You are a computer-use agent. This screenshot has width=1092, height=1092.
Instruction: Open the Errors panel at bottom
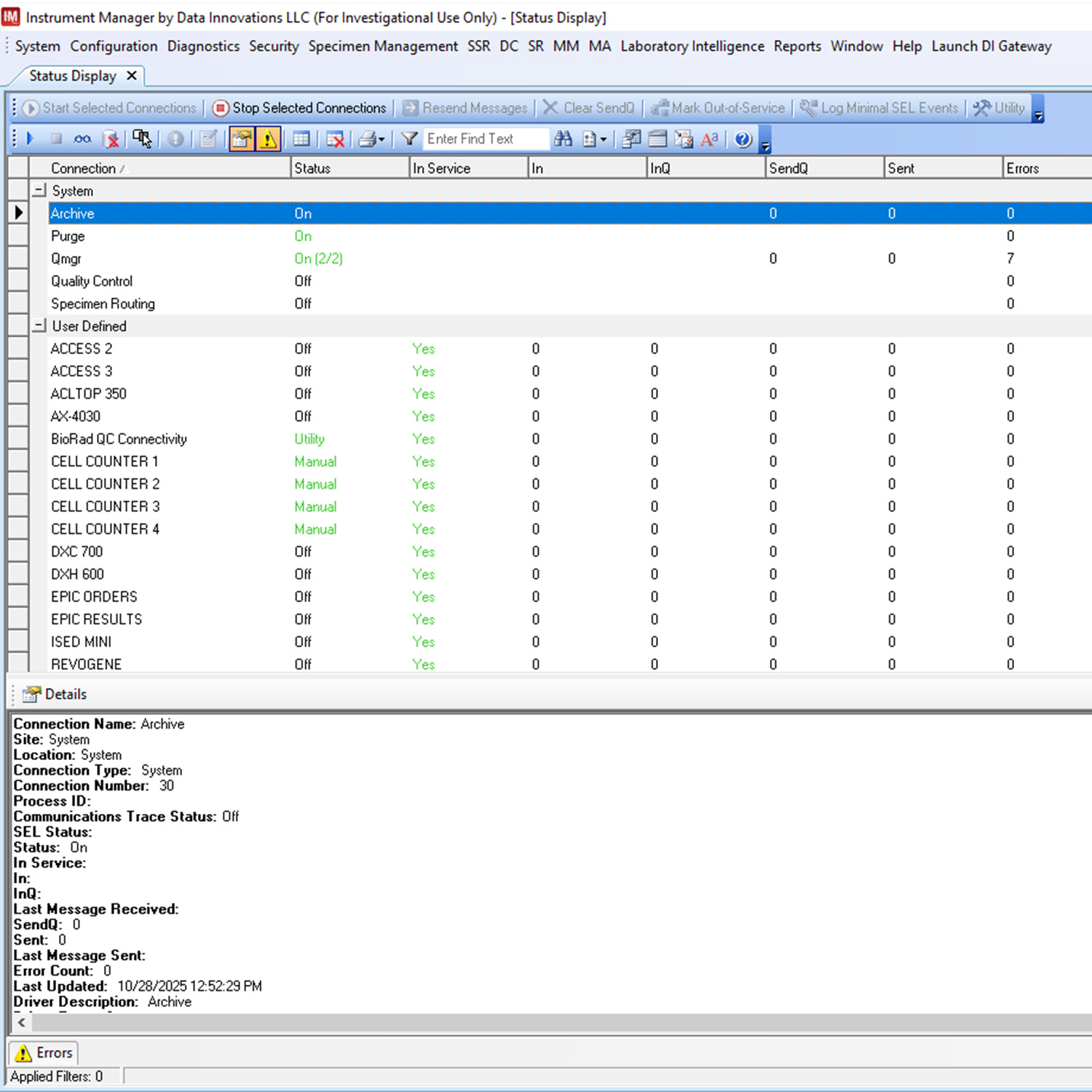(44, 1053)
